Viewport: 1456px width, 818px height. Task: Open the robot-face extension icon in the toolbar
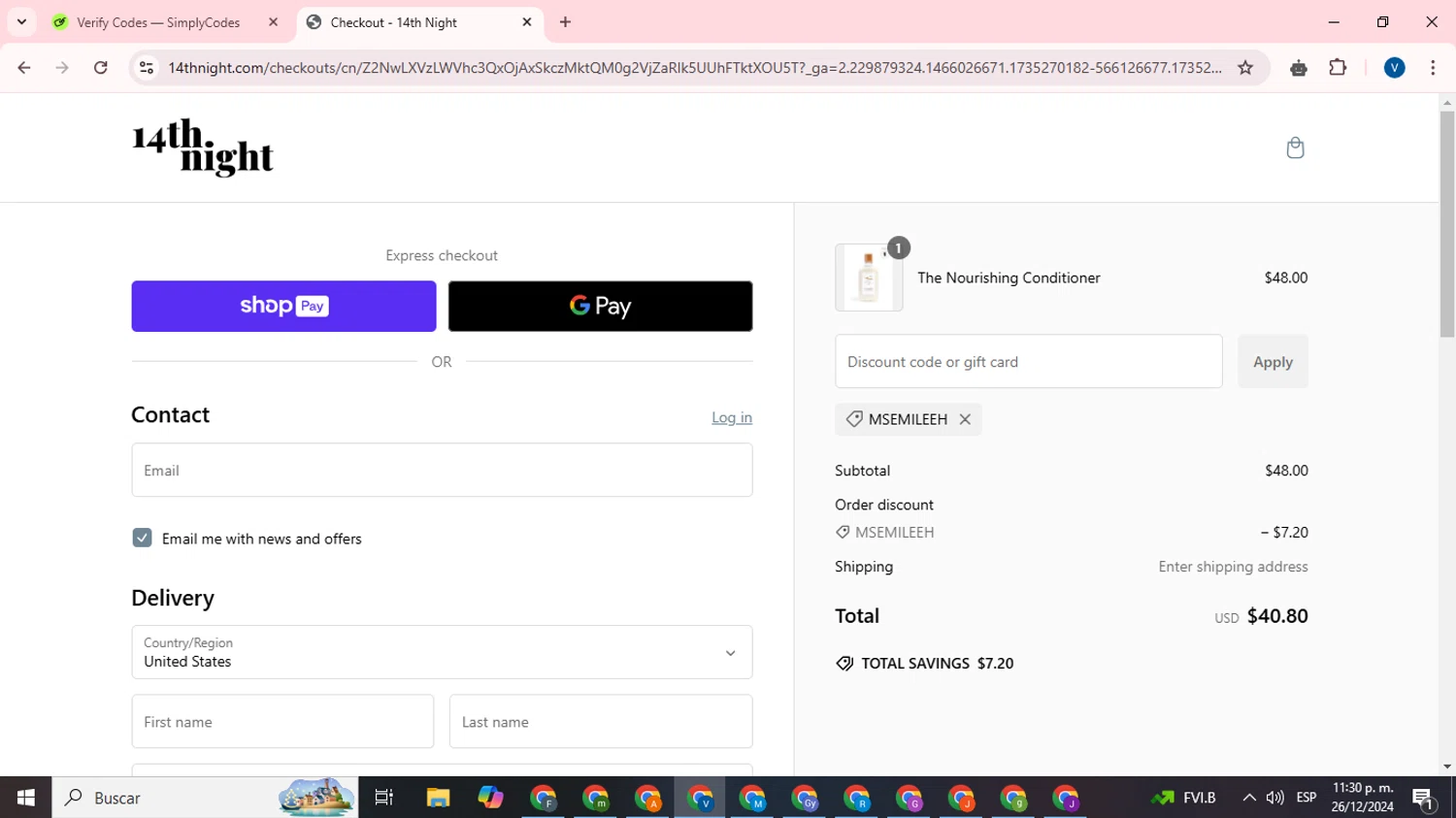(1299, 68)
